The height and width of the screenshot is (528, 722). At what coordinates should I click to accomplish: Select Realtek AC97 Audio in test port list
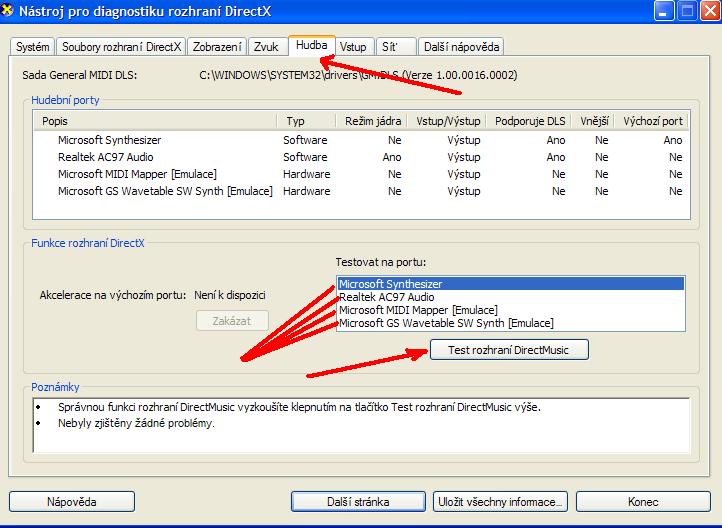pos(386,297)
